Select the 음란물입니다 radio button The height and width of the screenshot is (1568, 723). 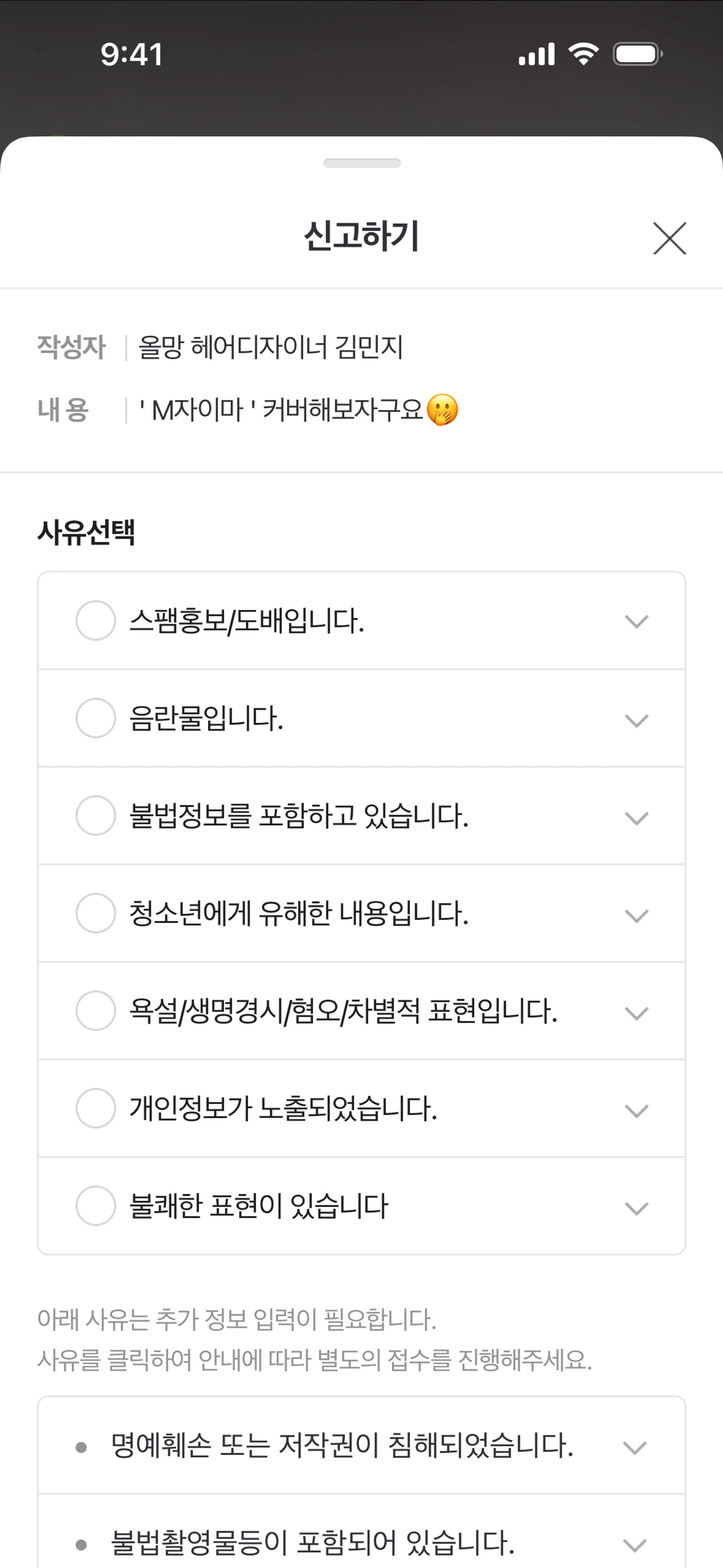click(96, 718)
